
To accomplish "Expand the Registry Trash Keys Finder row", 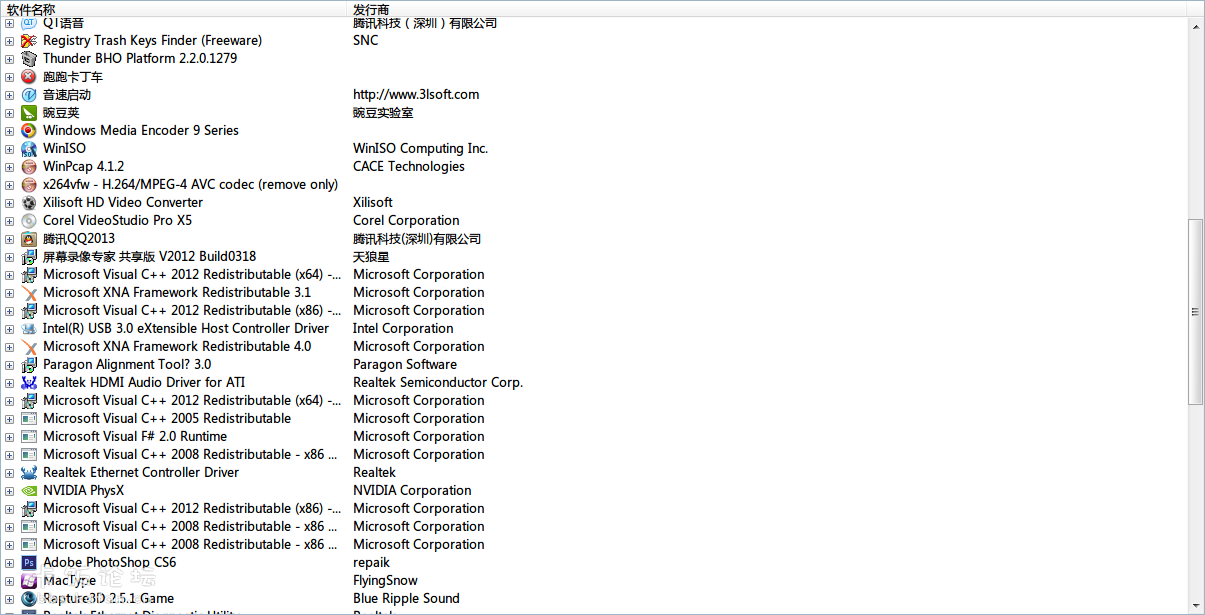I will (10, 41).
